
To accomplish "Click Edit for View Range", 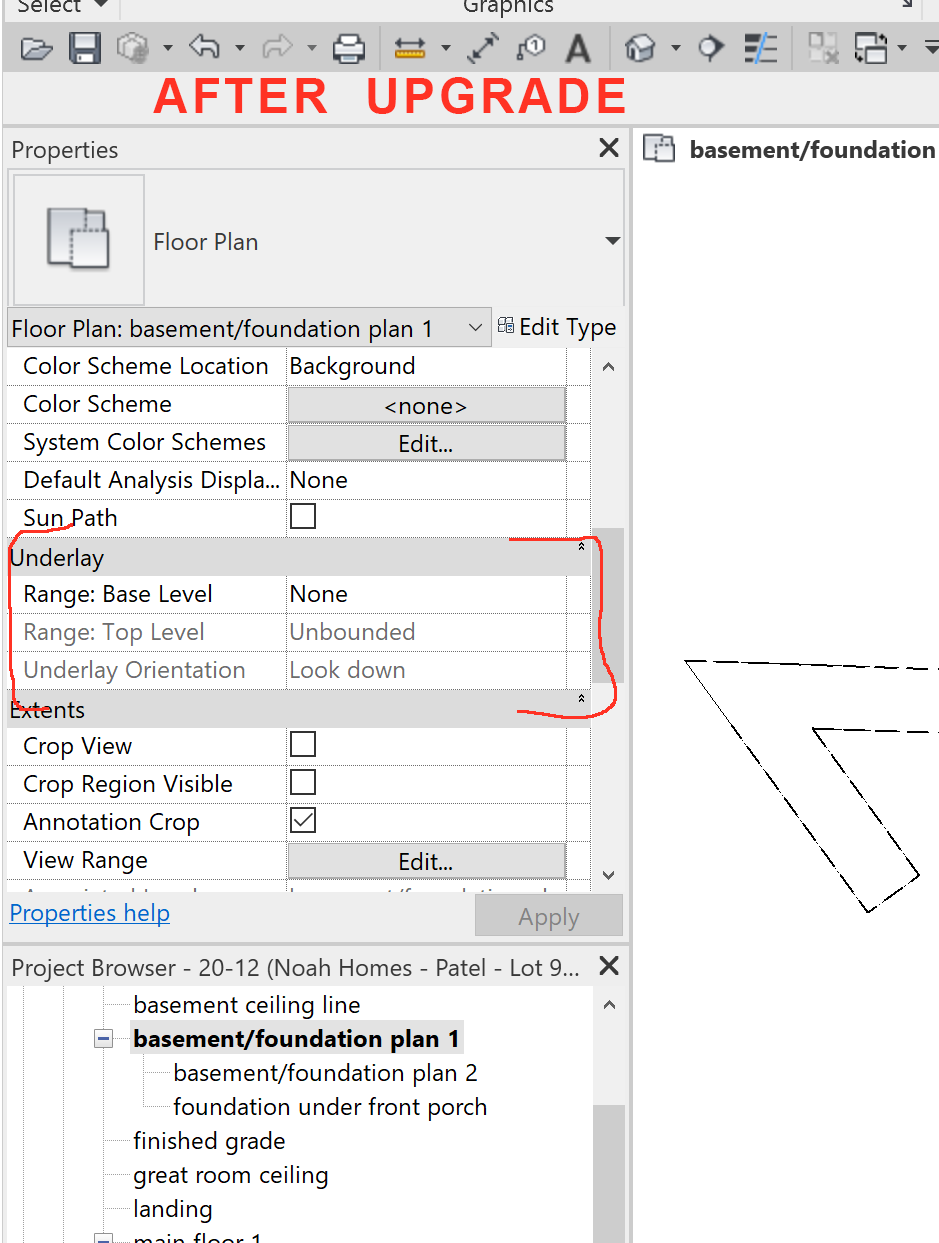I will [x=426, y=861].
